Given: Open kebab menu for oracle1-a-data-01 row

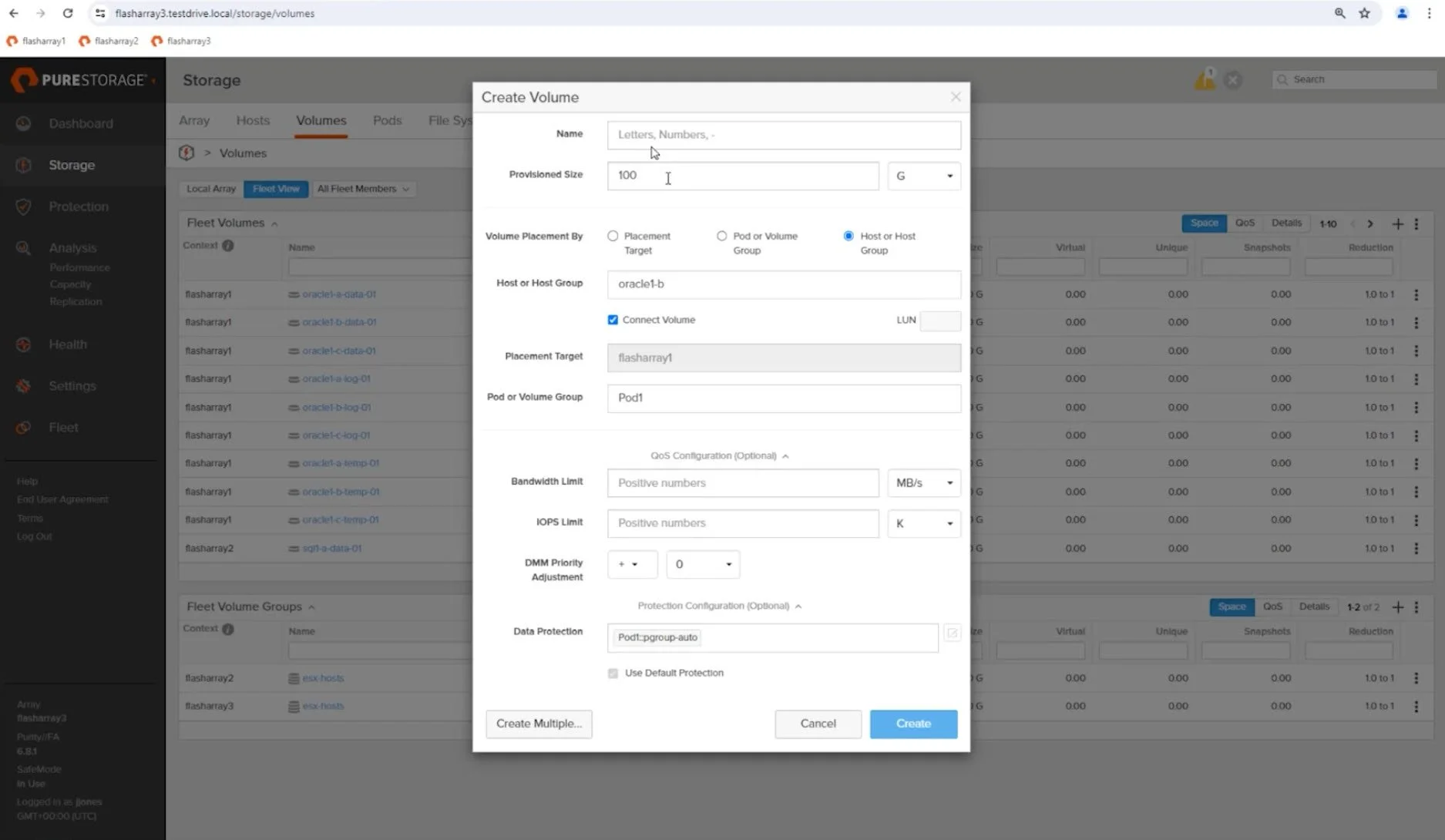Looking at the screenshot, I should [1416, 294].
